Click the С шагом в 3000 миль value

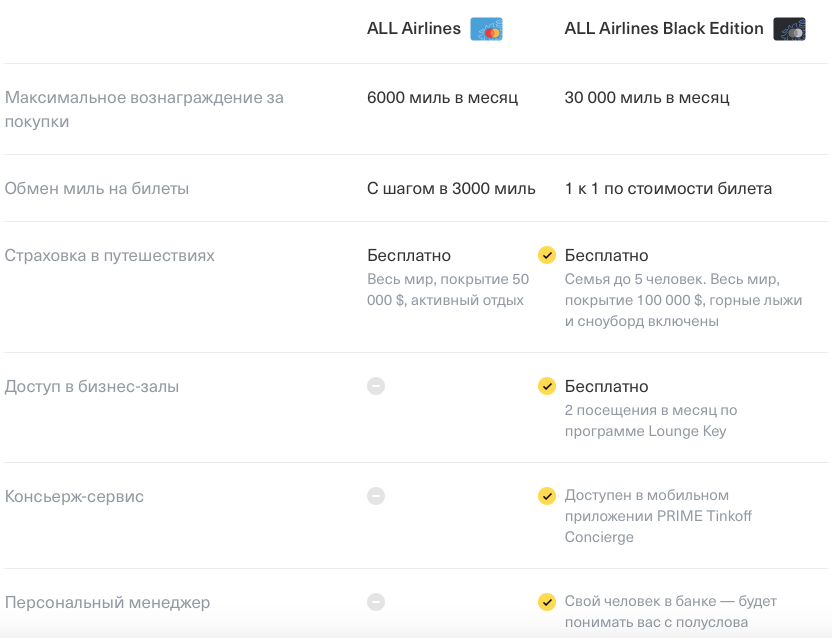point(451,188)
